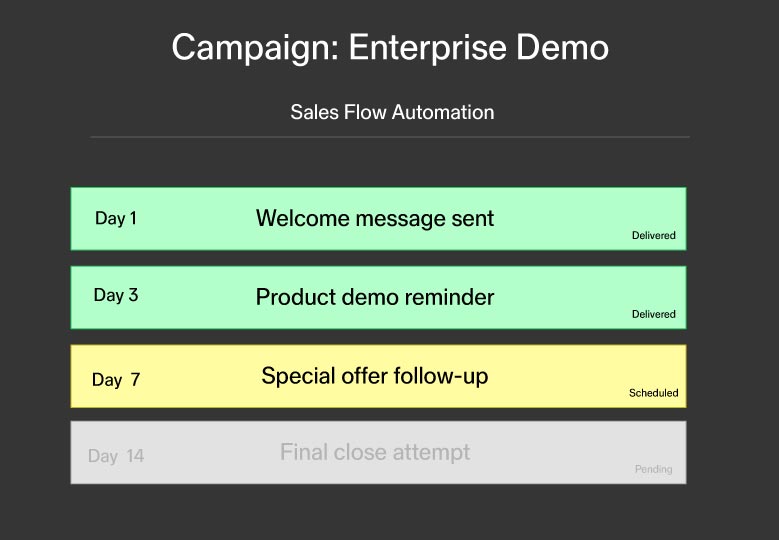Select the "Day 7" label
Viewport: 779px width, 540px height.
(x=116, y=380)
